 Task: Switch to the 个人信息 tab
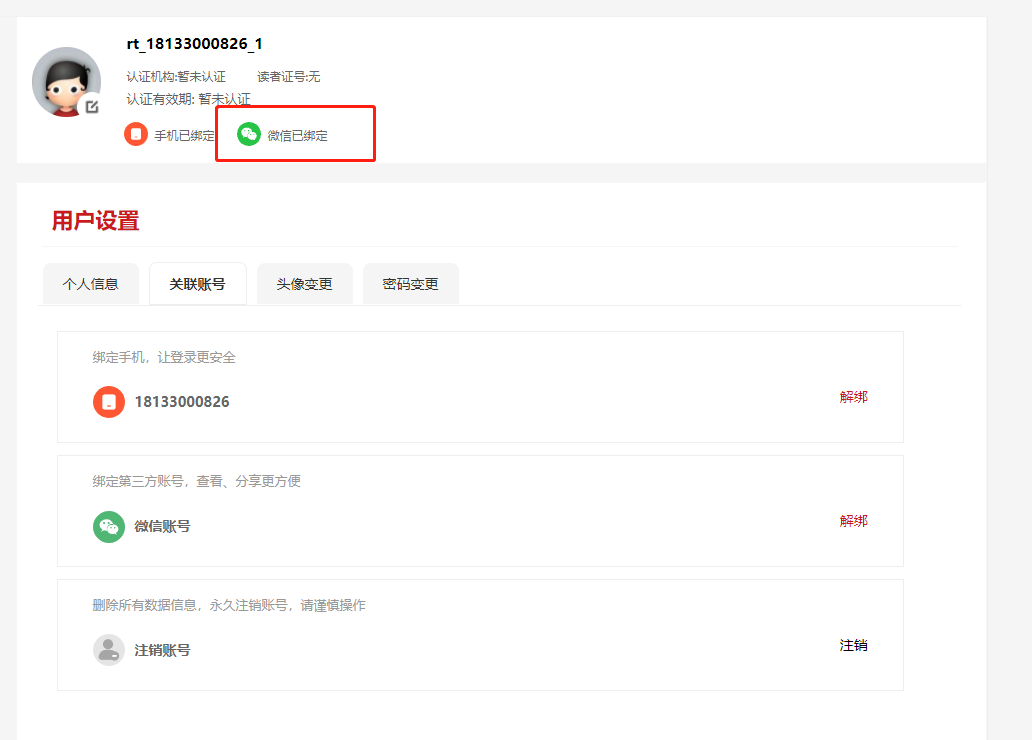click(90, 284)
